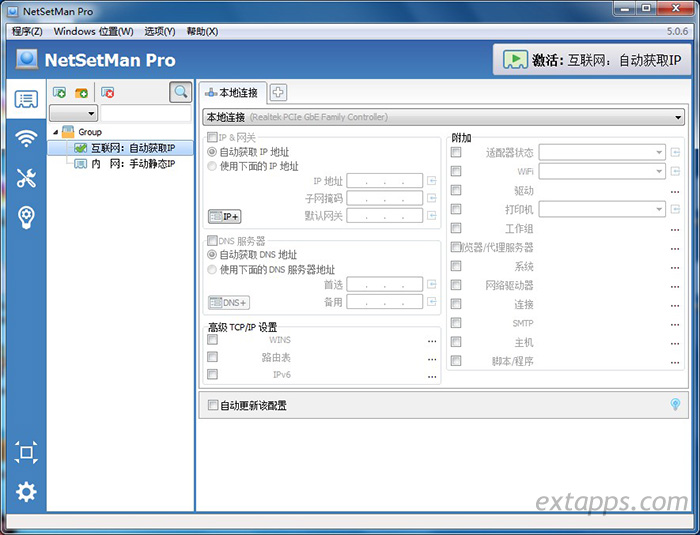The image size is (700, 535).
Task: Open the 选项(Y) menu
Action: 159,31
